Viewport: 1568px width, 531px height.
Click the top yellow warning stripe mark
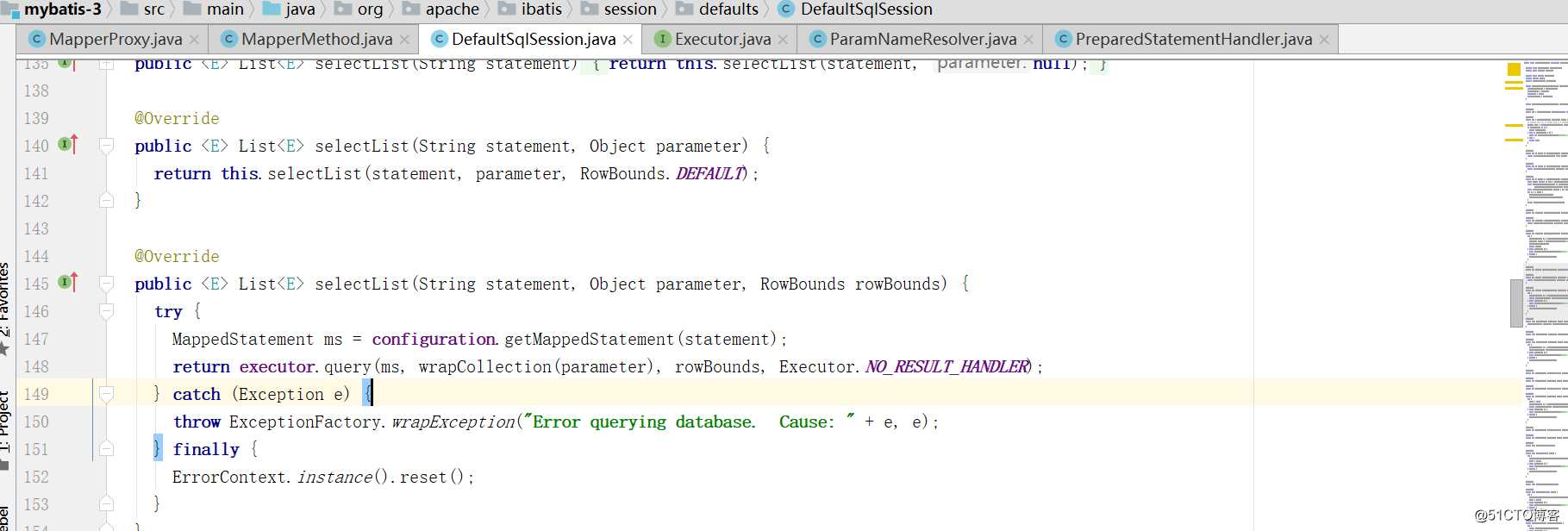pyautogui.click(x=1514, y=83)
